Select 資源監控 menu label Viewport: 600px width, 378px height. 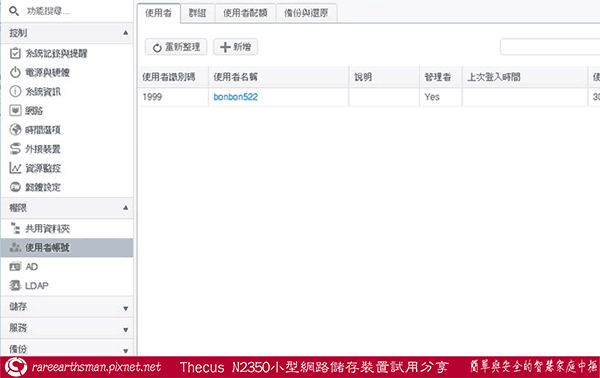(x=43, y=168)
